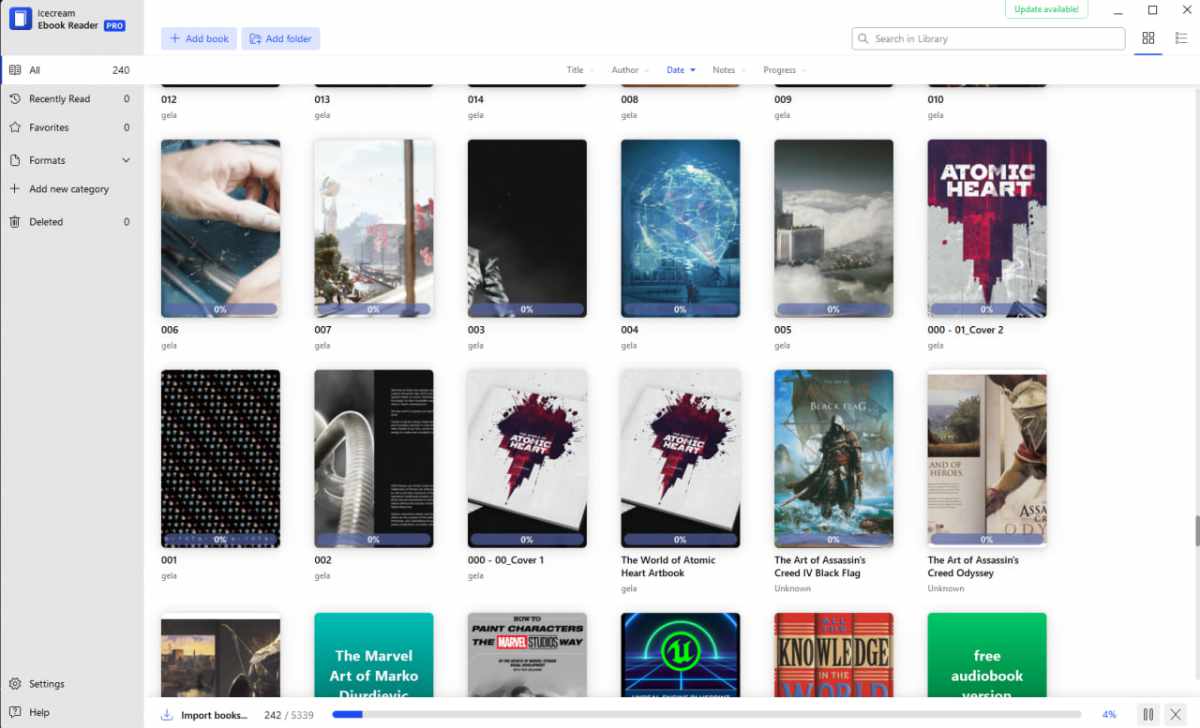The image size is (1200, 728).
Task: Focus the Search in Library field
Action: tap(988, 39)
